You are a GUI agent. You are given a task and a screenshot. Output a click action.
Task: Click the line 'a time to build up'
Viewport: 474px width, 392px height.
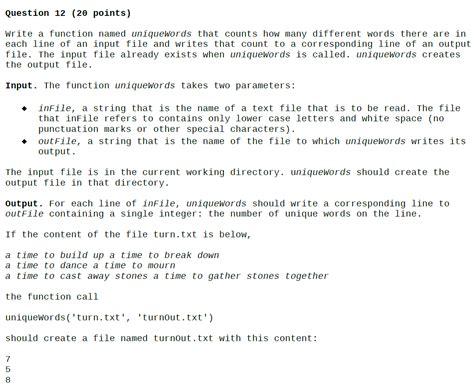point(112,255)
